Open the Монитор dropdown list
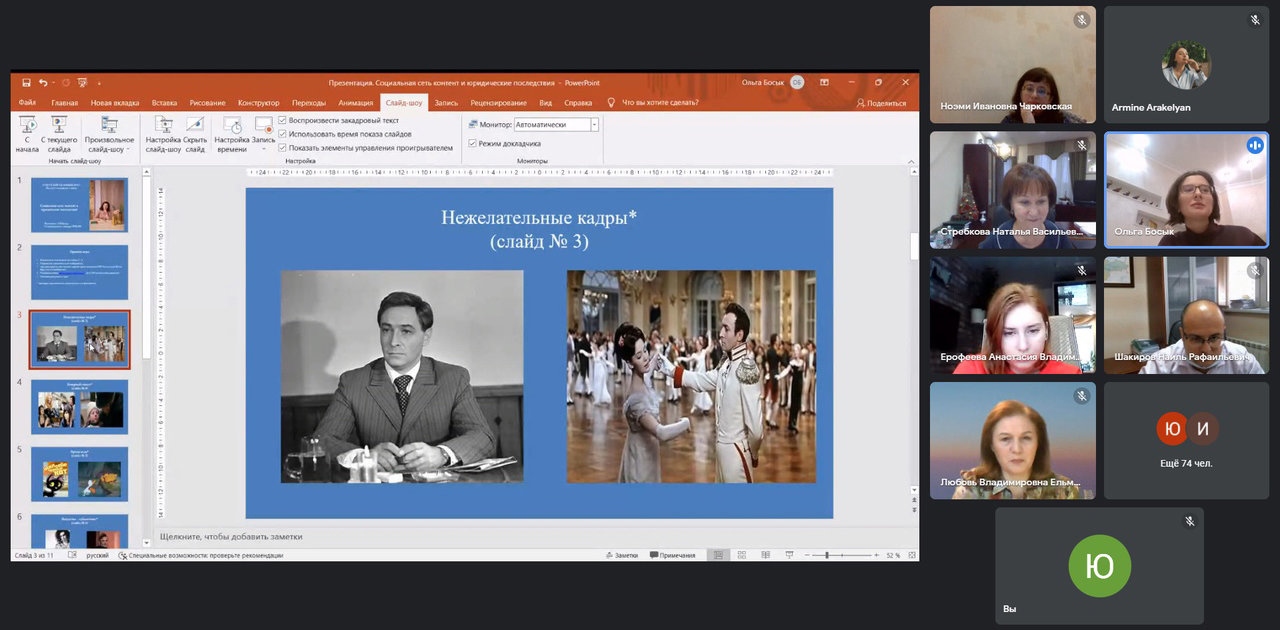The image size is (1280, 630). point(594,125)
